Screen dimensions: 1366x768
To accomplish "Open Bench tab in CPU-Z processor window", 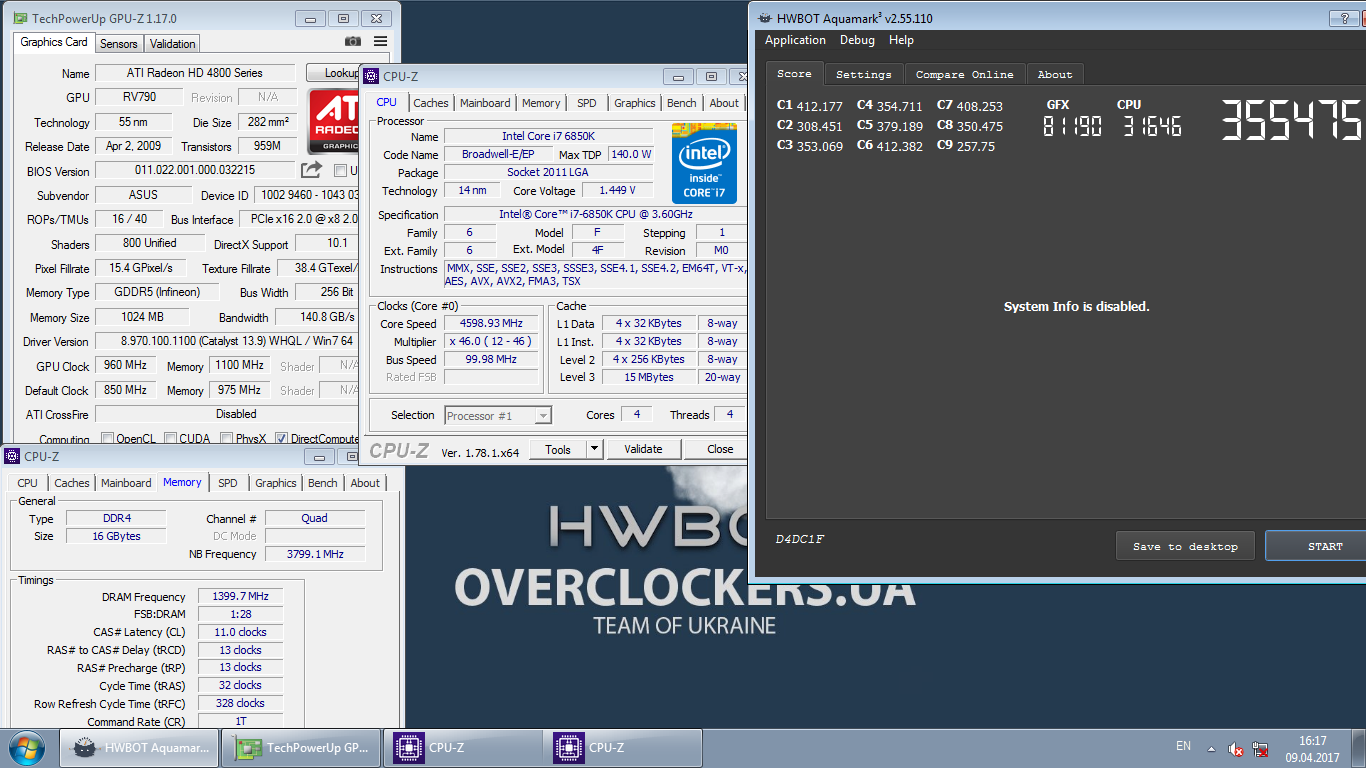I will pyautogui.click(x=682, y=103).
